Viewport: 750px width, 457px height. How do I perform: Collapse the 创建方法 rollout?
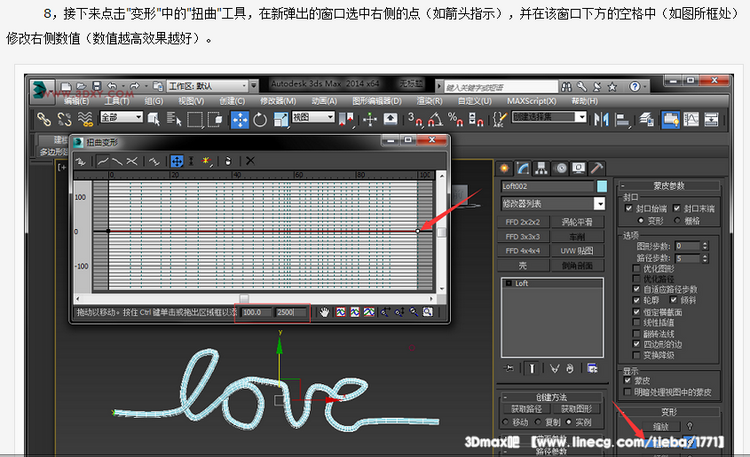(551, 397)
